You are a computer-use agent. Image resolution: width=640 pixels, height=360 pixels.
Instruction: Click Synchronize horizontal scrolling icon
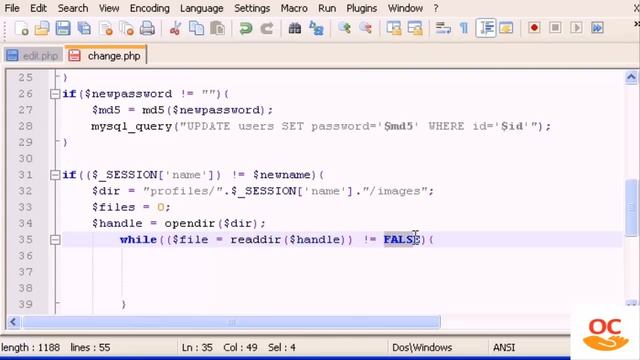415,28
